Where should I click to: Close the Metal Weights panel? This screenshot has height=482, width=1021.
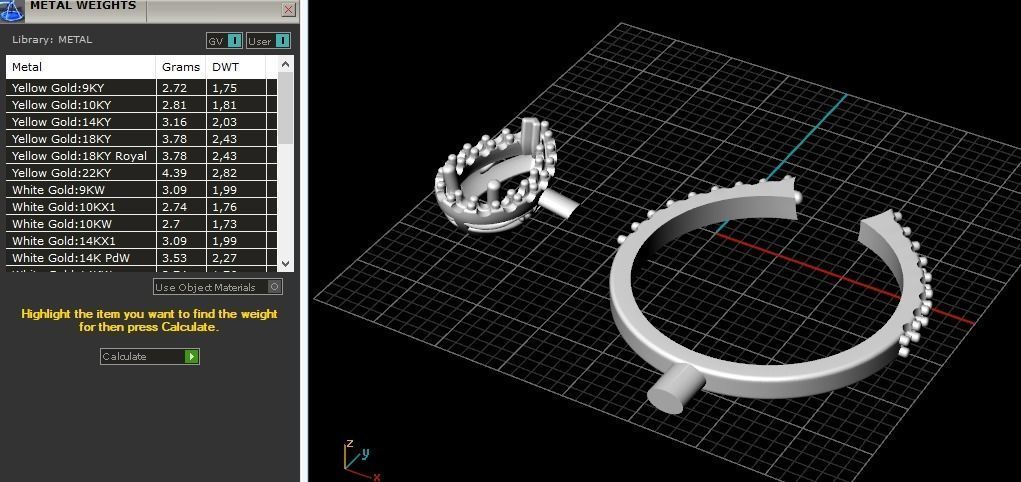tap(288, 9)
